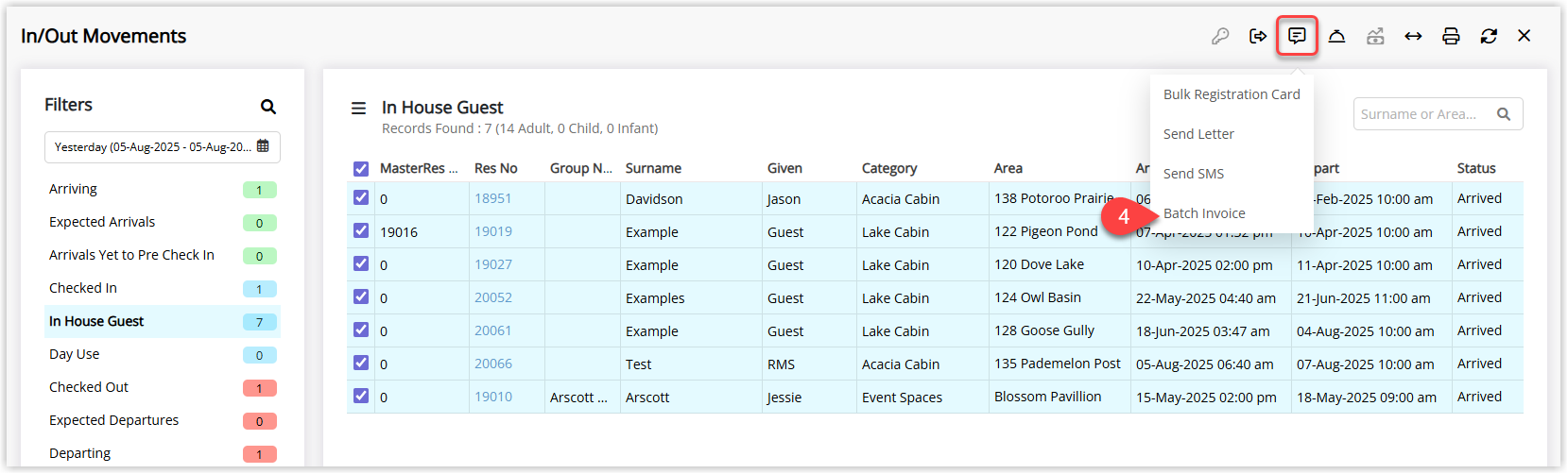This screenshot has height=474, width=1568.
Task: Click the check-out exit arrow icon
Action: coord(1258,36)
